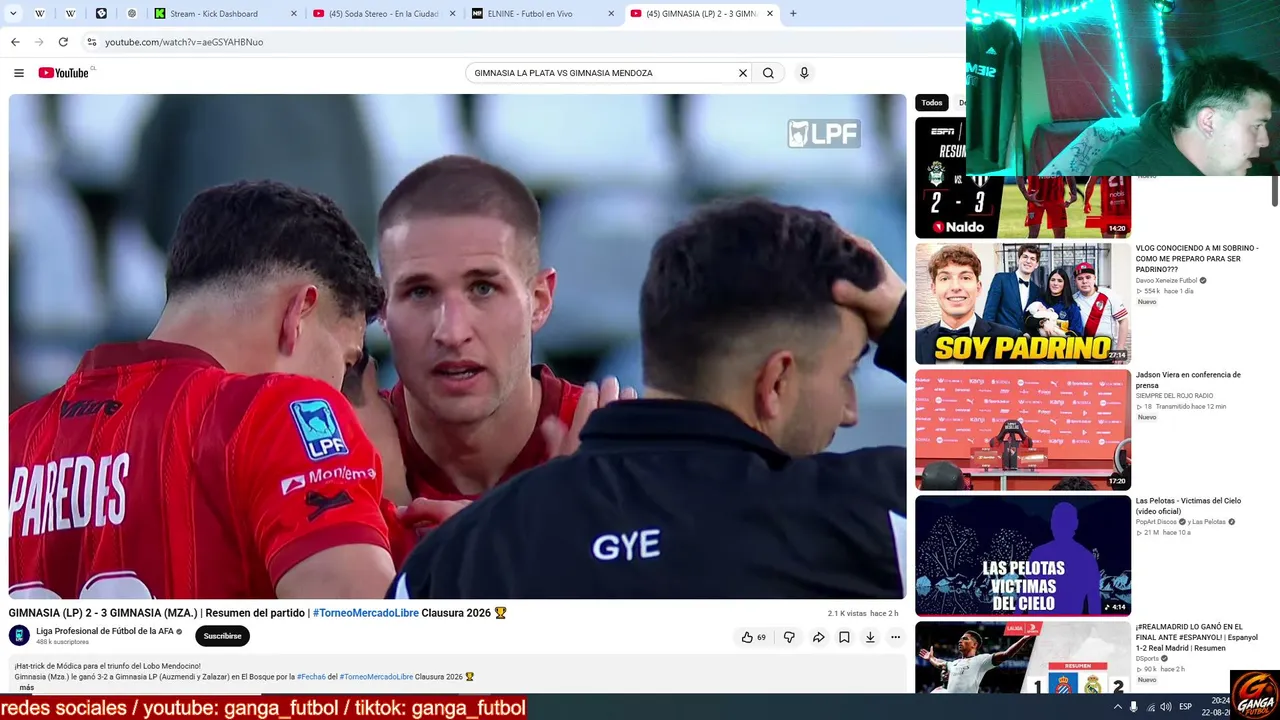Open #TorneoMercadoLibre hashtag in the description
The height and width of the screenshot is (720, 1280).
(376, 677)
